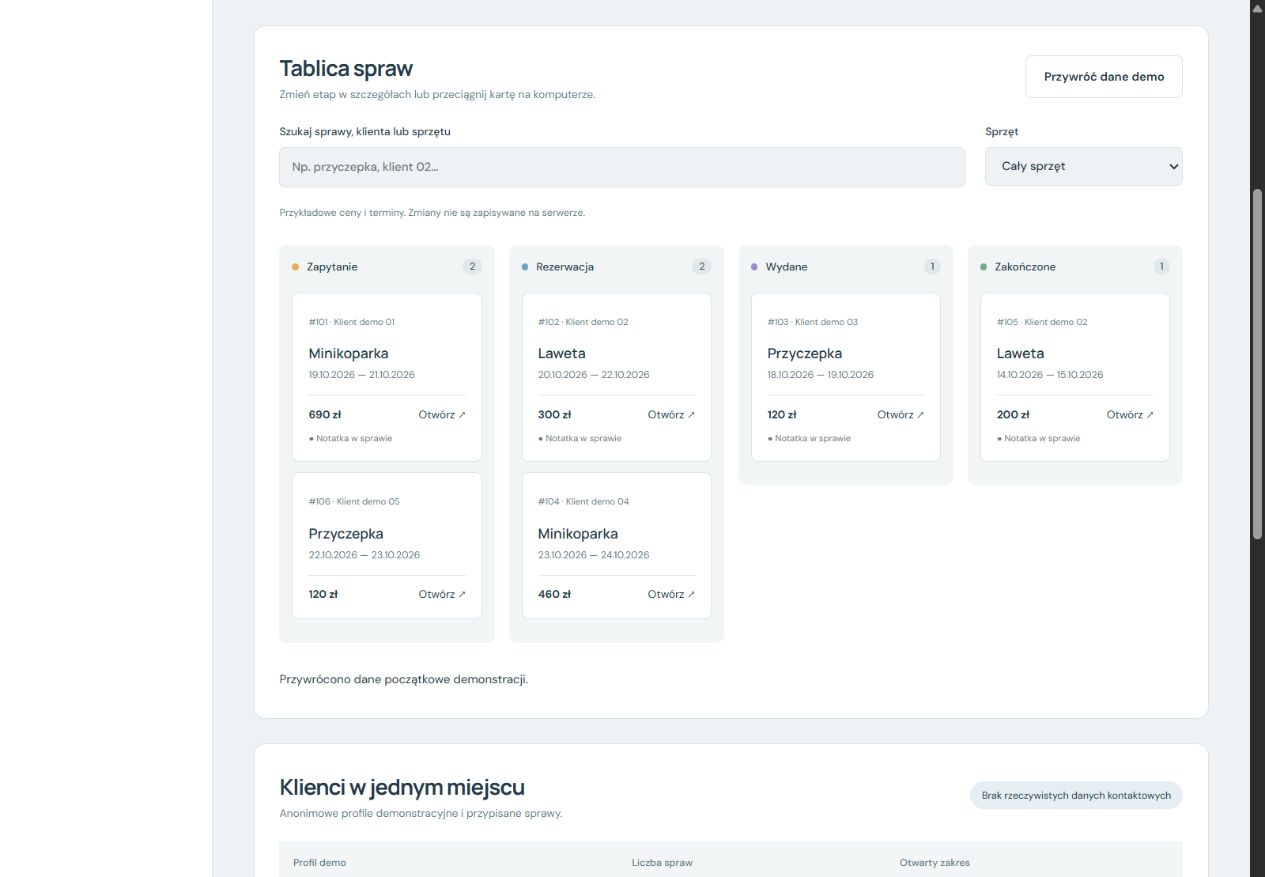This screenshot has width=1265, height=877.
Task: Open case #104 Minikoparka via Otwórz
Action: [x=671, y=594]
